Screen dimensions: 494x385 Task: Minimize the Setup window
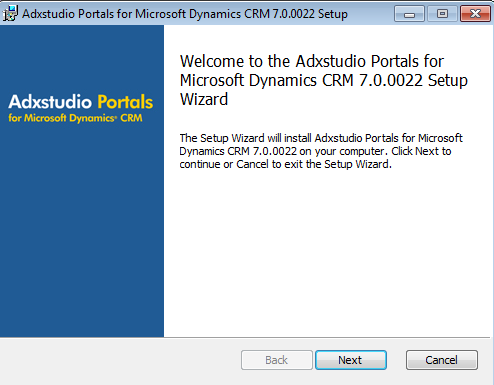(409, 14)
